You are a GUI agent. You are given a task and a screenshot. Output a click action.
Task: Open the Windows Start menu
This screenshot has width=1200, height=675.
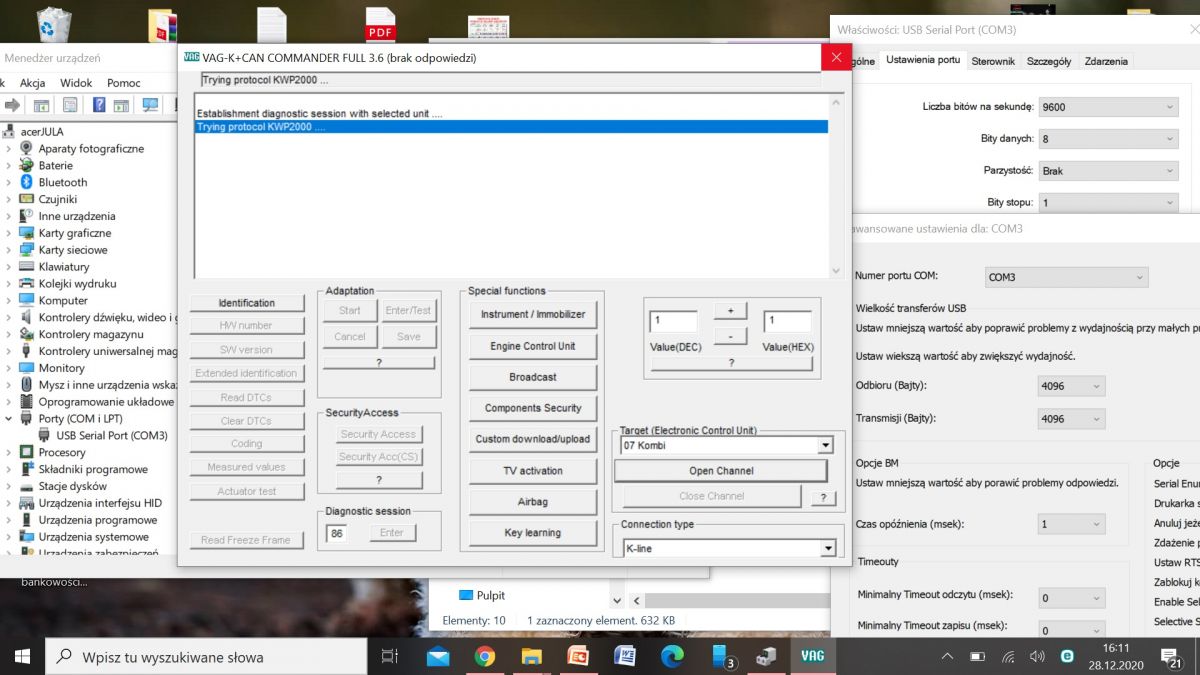pos(22,656)
